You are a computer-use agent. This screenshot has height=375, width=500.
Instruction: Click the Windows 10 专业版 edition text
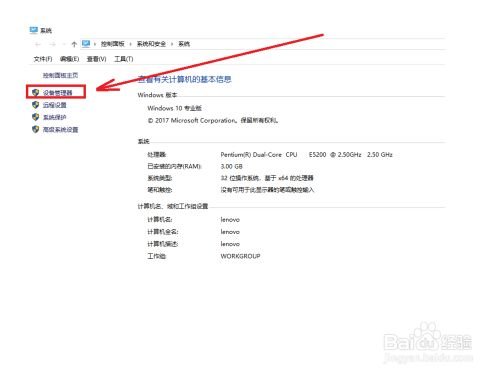coord(174,108)
